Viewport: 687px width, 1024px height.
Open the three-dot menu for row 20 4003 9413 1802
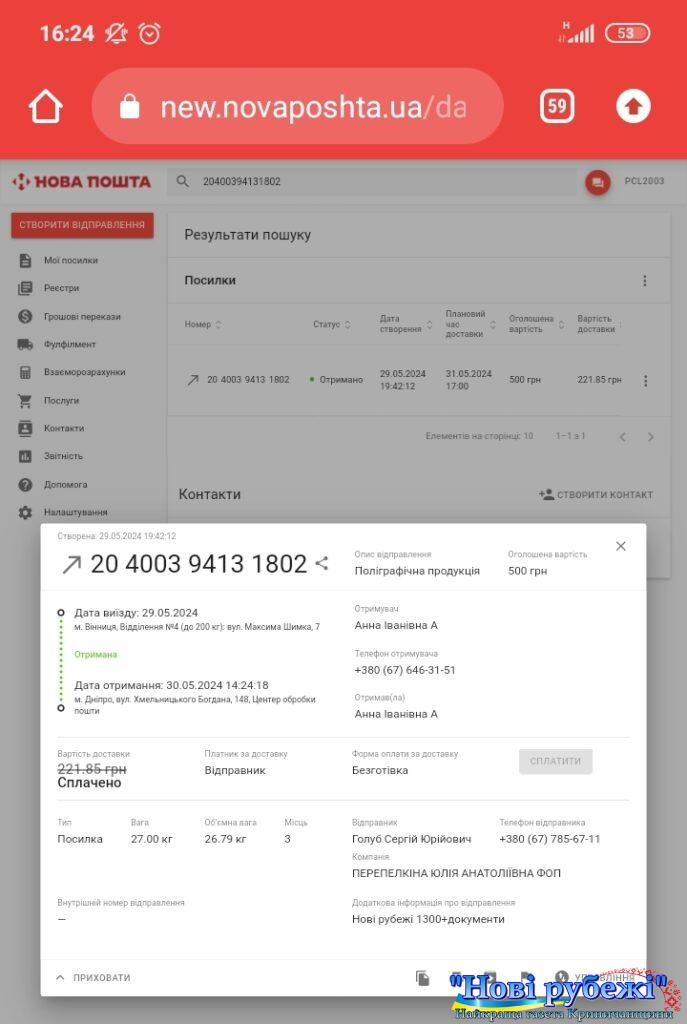[645, 381]
